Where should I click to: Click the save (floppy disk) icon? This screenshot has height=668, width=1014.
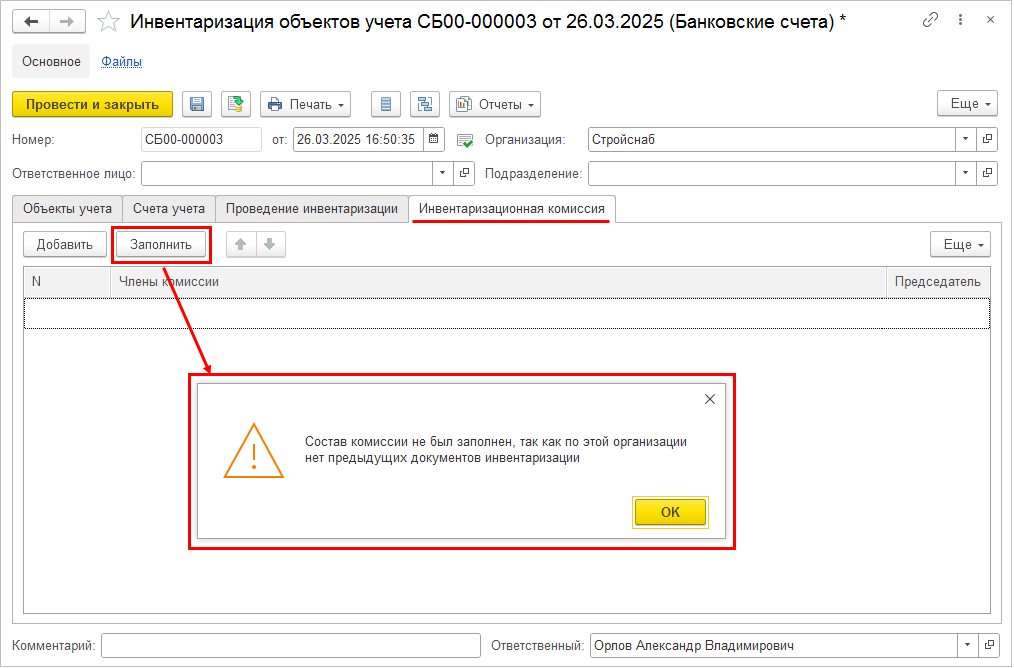[197, 104]
